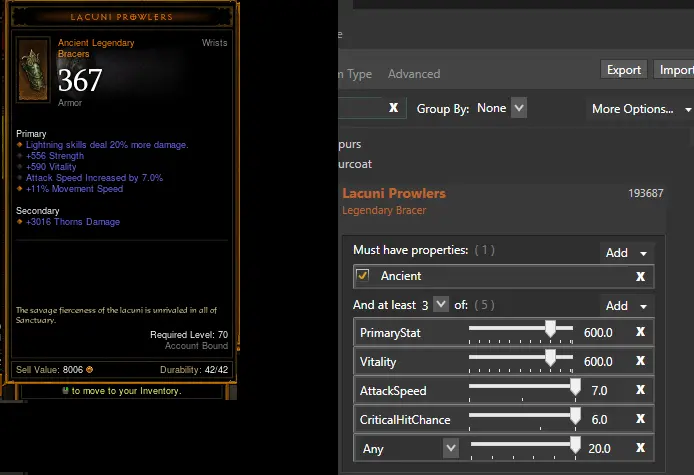Screen dimensions: 694x475
Task: Delete the PrimaryStat rule using its X
Action: pos(640,332)
